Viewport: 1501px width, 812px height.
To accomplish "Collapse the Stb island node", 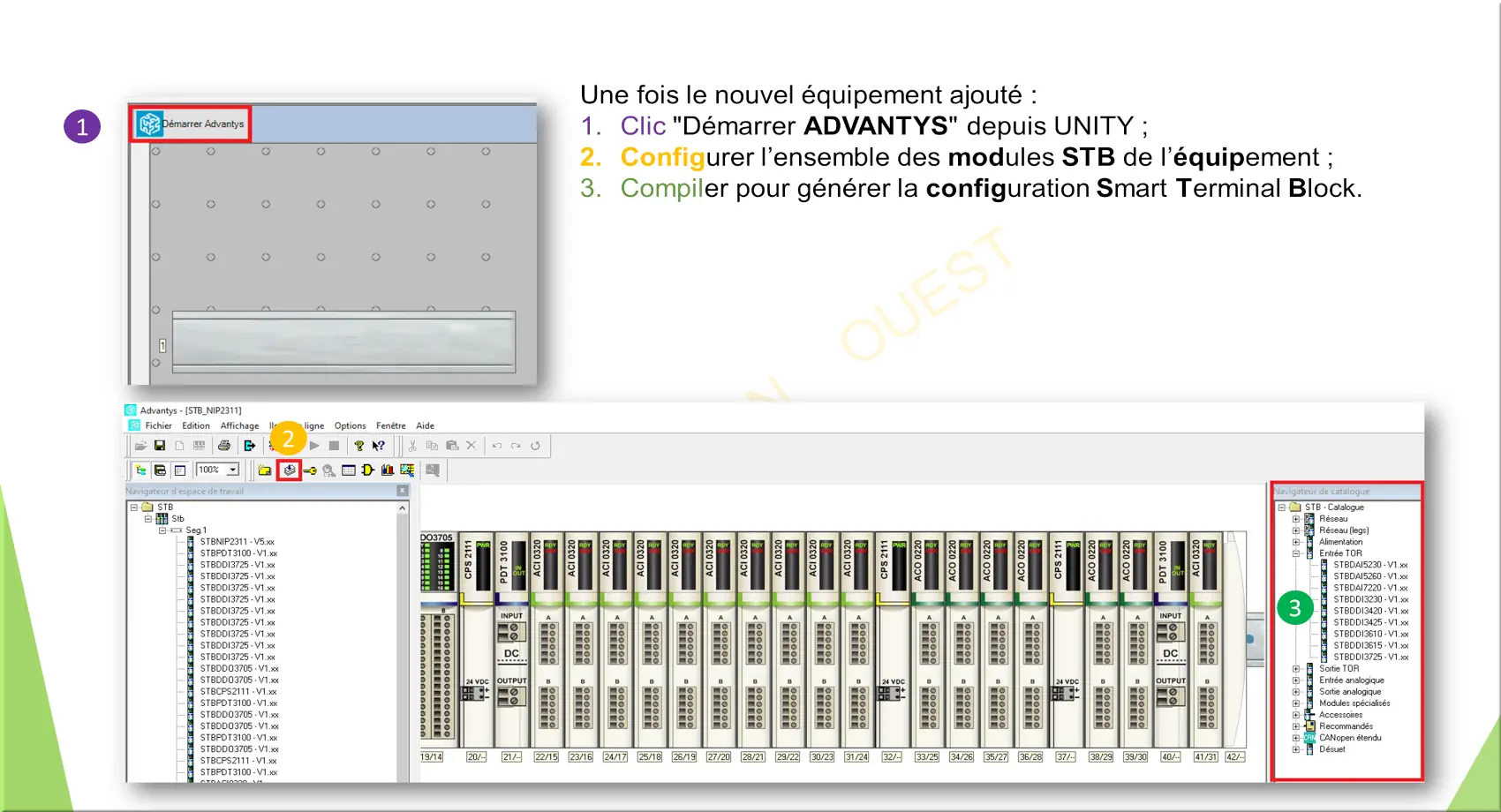I will tap(148, 519).
